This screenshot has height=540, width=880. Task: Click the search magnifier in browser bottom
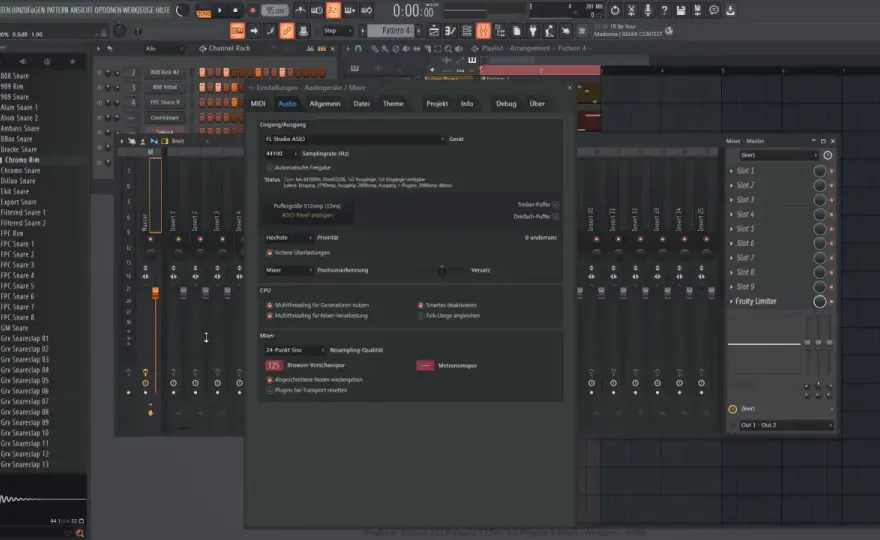(80, 533)
